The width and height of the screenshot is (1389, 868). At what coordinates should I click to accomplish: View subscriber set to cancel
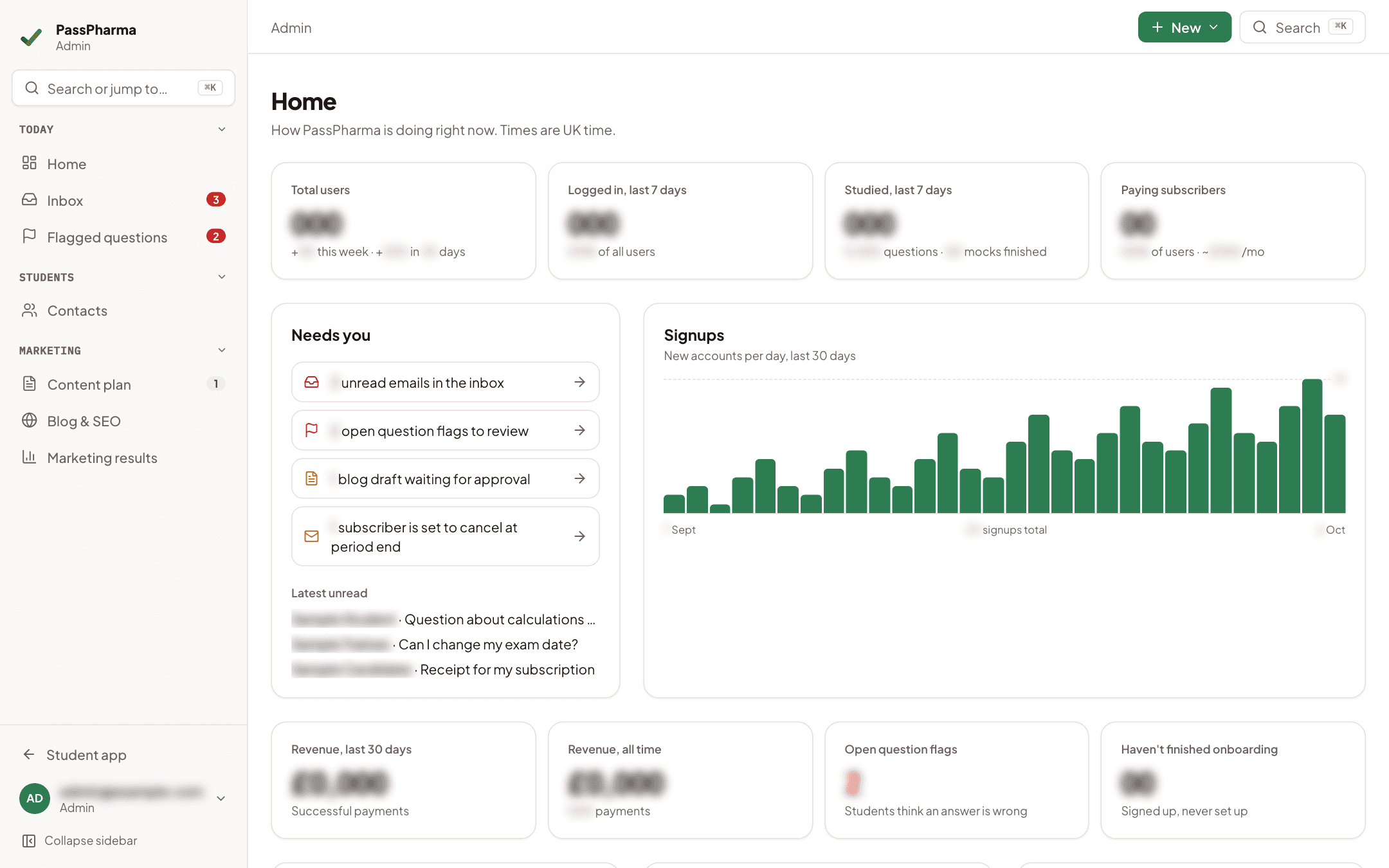point(446,536)
